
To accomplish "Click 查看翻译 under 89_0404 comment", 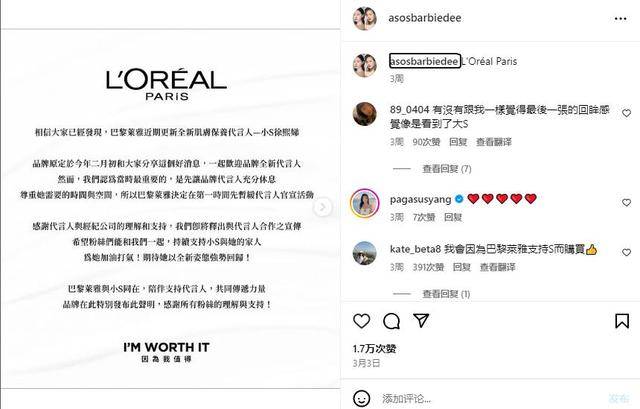I will 494,142.
